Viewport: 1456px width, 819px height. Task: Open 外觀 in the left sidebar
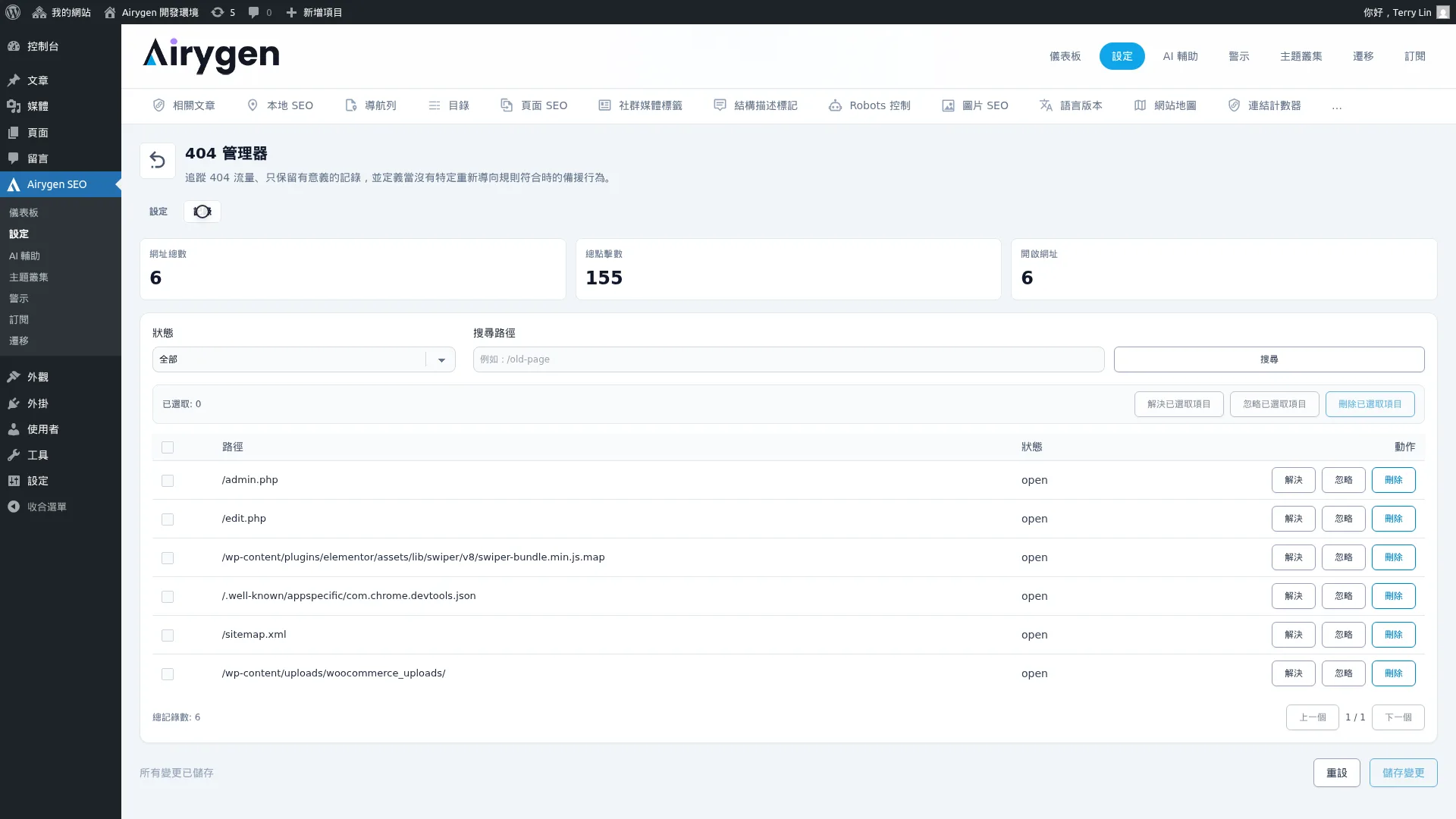(61, 377)
